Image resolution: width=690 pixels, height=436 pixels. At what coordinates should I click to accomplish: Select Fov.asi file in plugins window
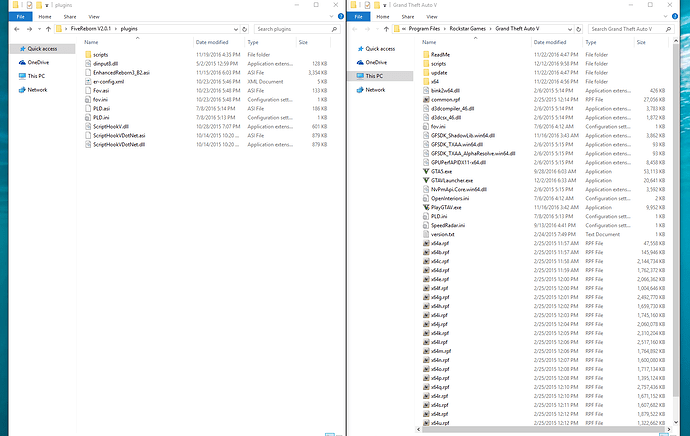[x=101, y=91]
